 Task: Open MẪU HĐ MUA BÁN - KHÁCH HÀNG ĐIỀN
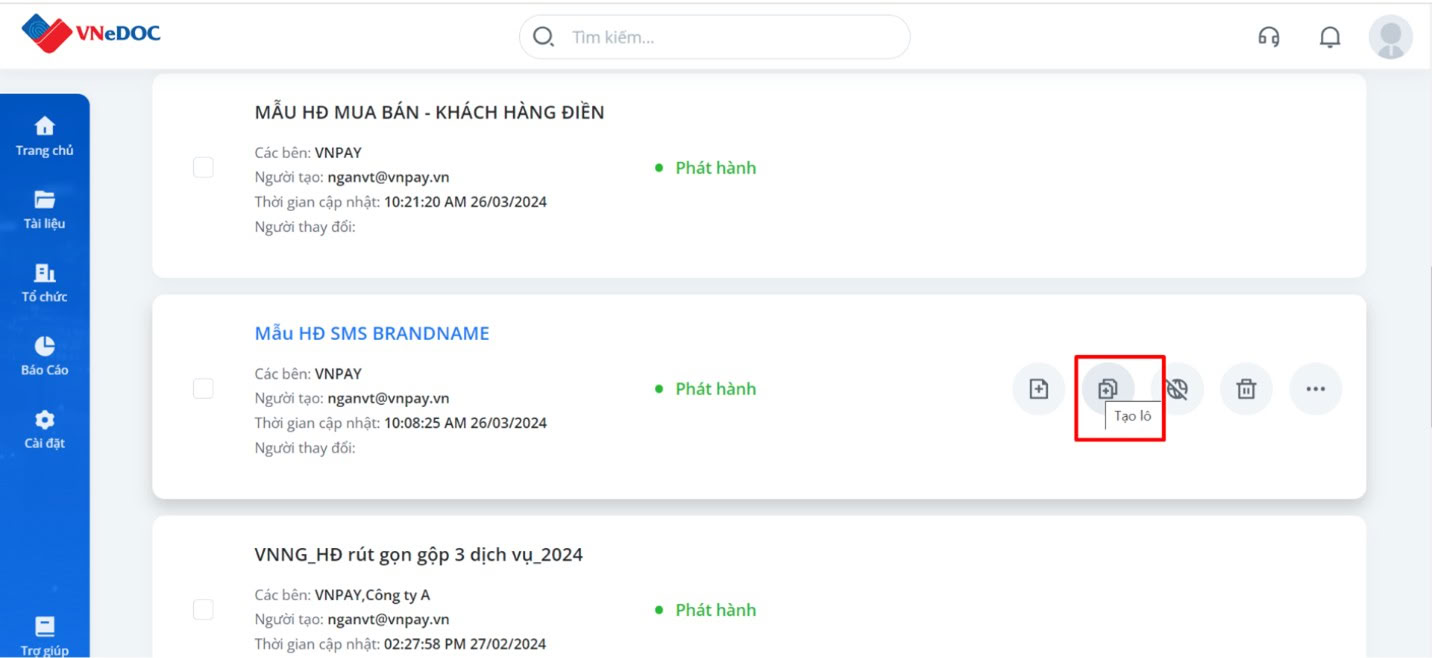pyautogui.click(x=430, y=112)
